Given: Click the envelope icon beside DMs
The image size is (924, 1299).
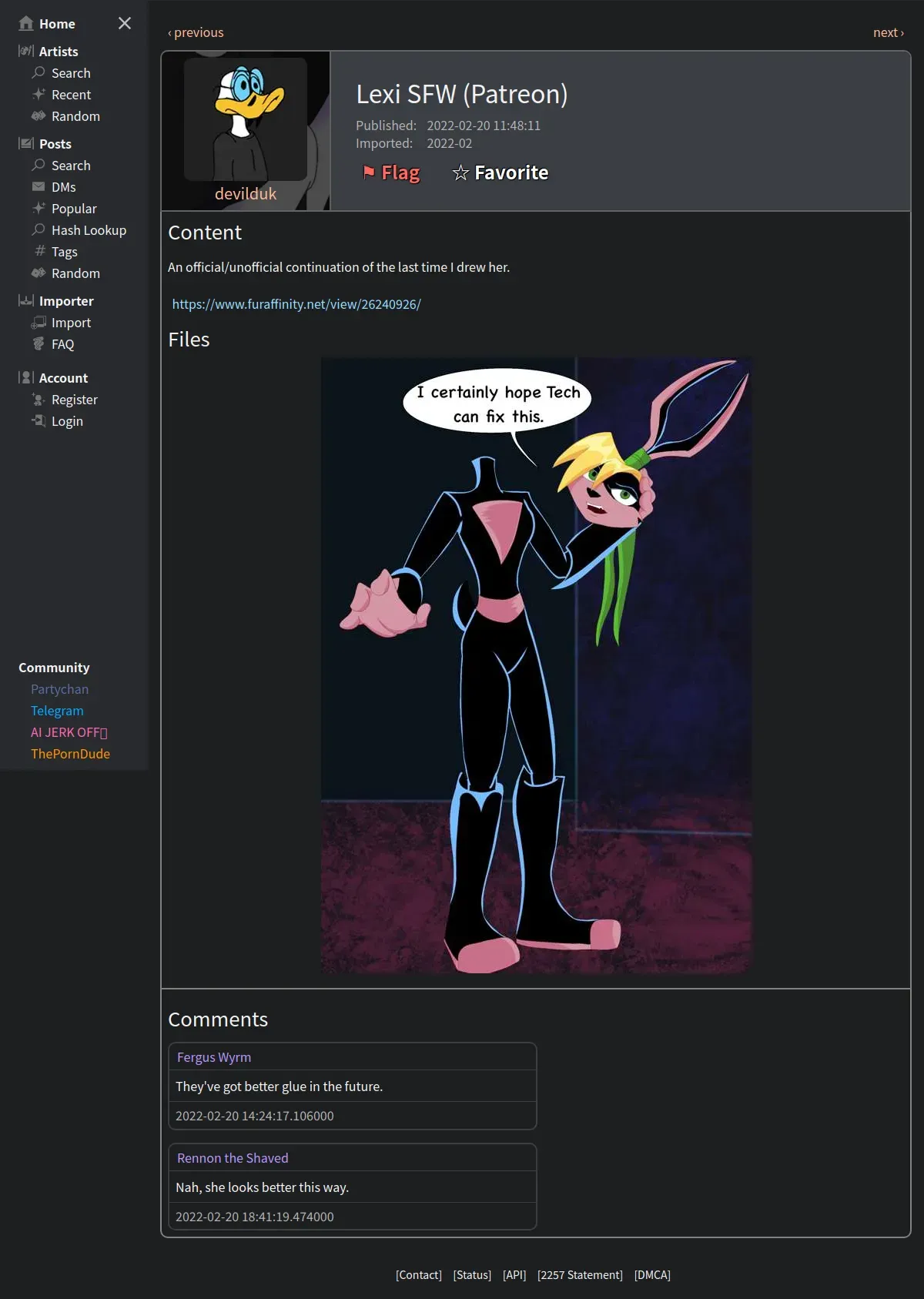Looking at the screenshot, I should pyautogui.click(x=38, y=187).
